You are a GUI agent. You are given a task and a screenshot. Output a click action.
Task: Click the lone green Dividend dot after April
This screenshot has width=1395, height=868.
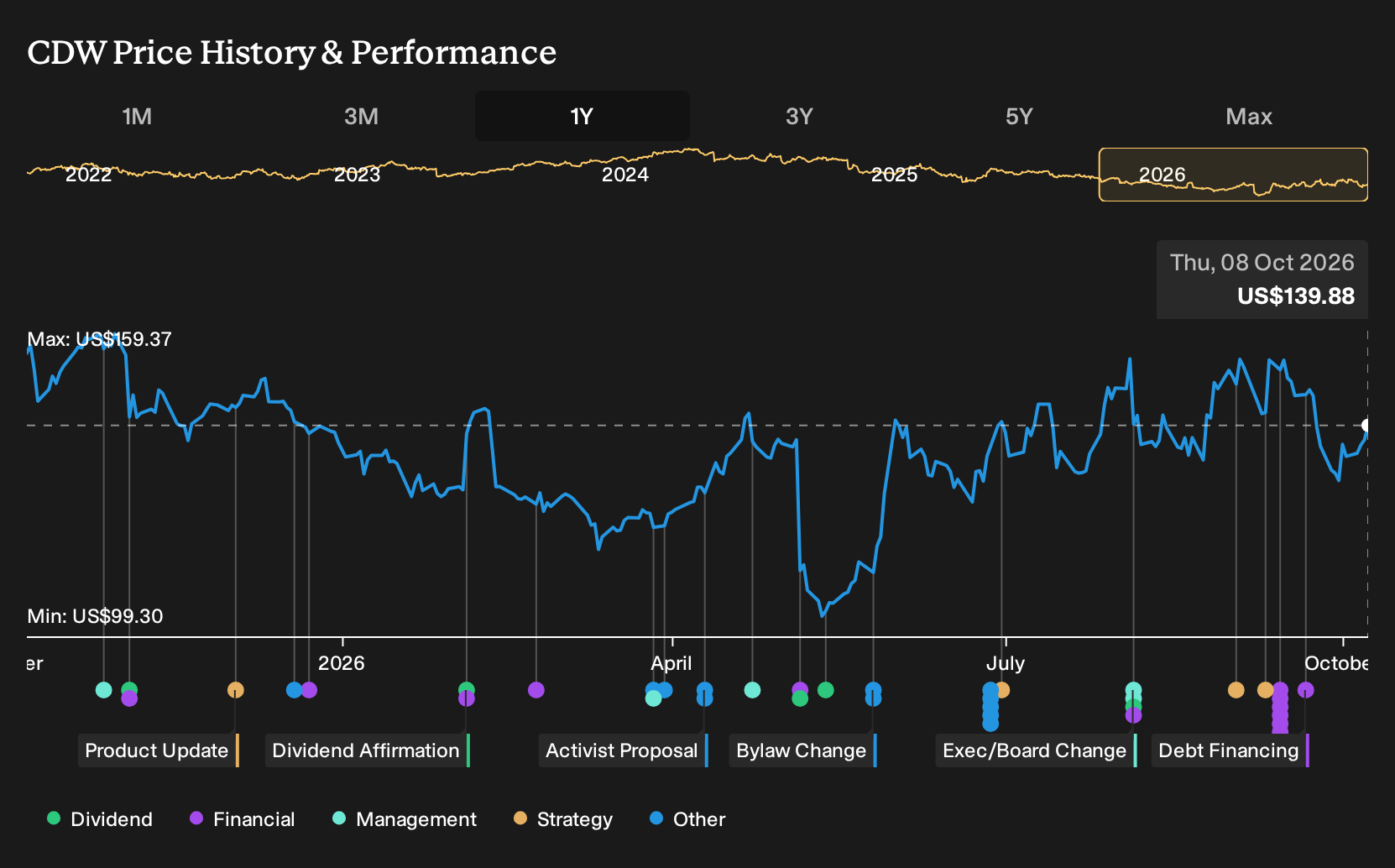coord(826,690)
